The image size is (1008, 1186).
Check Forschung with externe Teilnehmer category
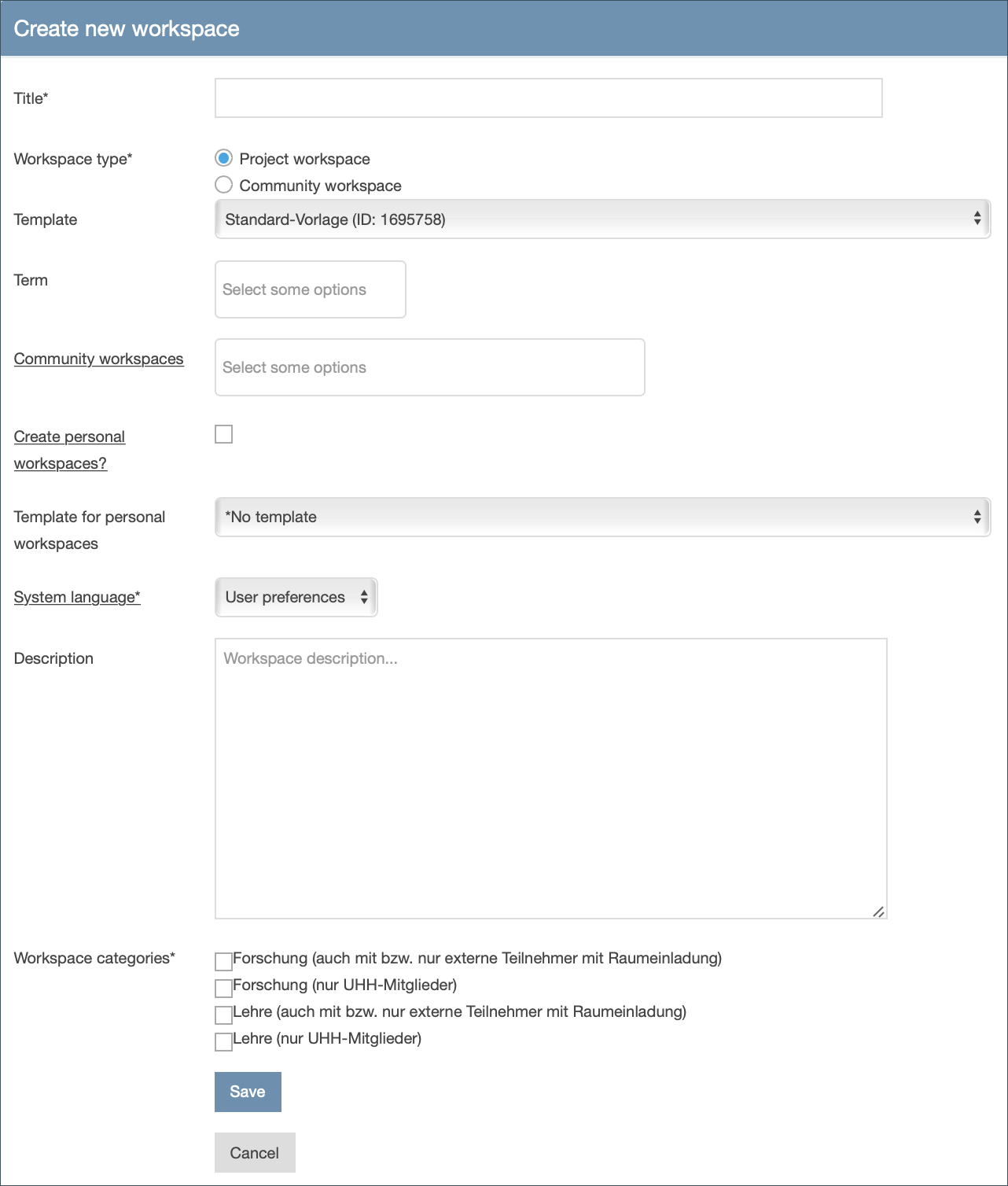(x=224, y=961)
